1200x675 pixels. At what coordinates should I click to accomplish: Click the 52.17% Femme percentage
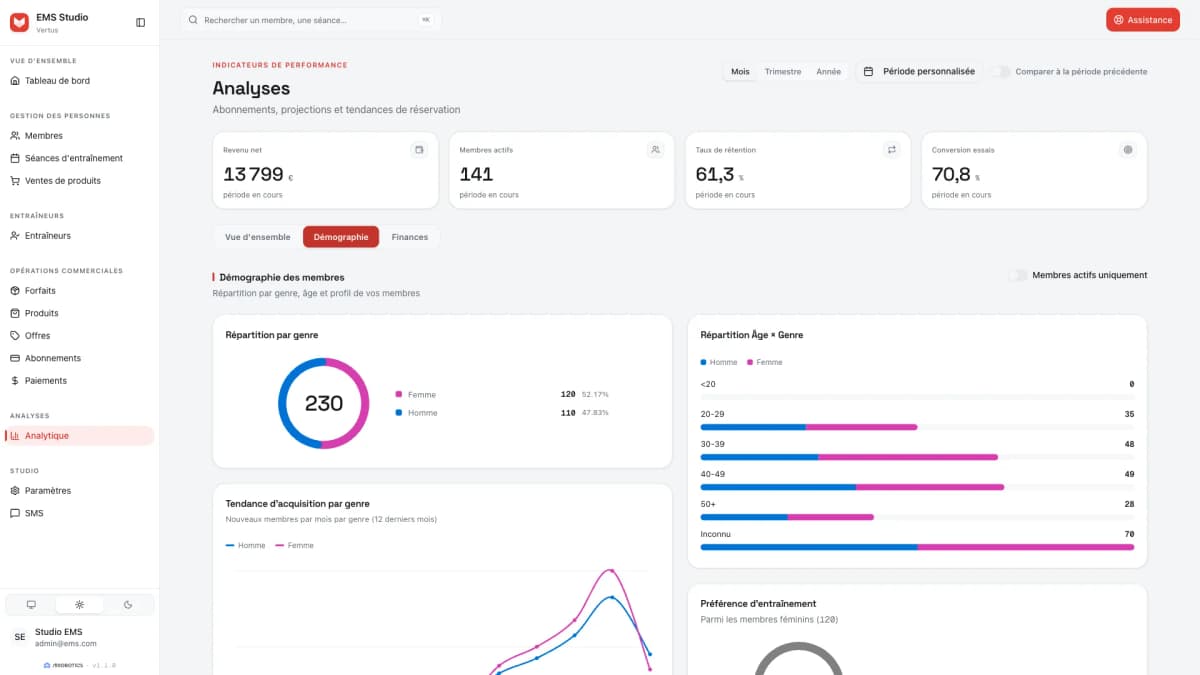(x=595, y=394)
